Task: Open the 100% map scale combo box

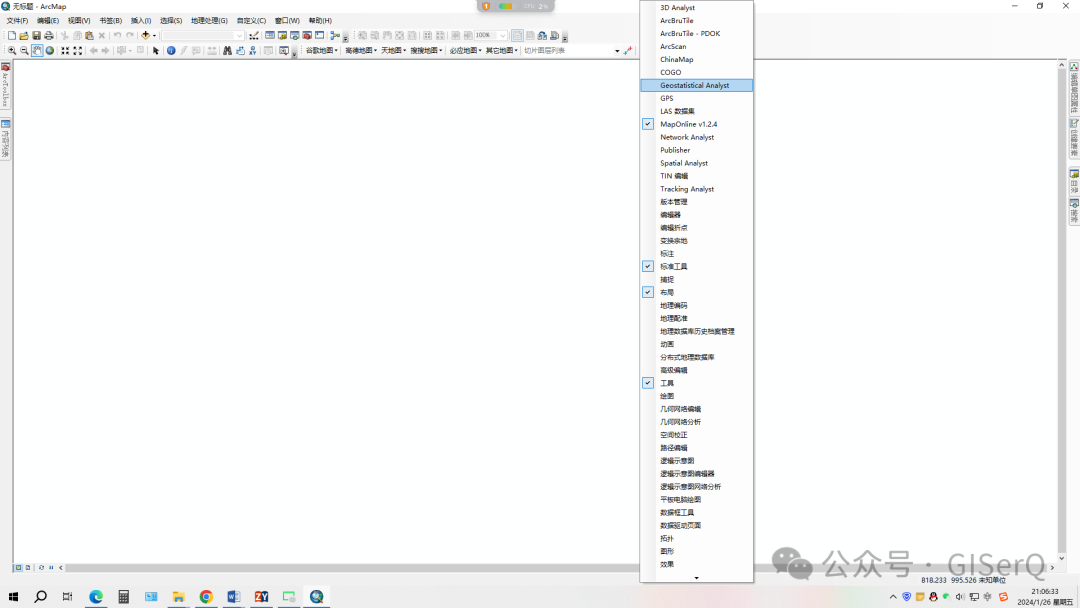Action: pyautogui.click(x=489, y=34)
